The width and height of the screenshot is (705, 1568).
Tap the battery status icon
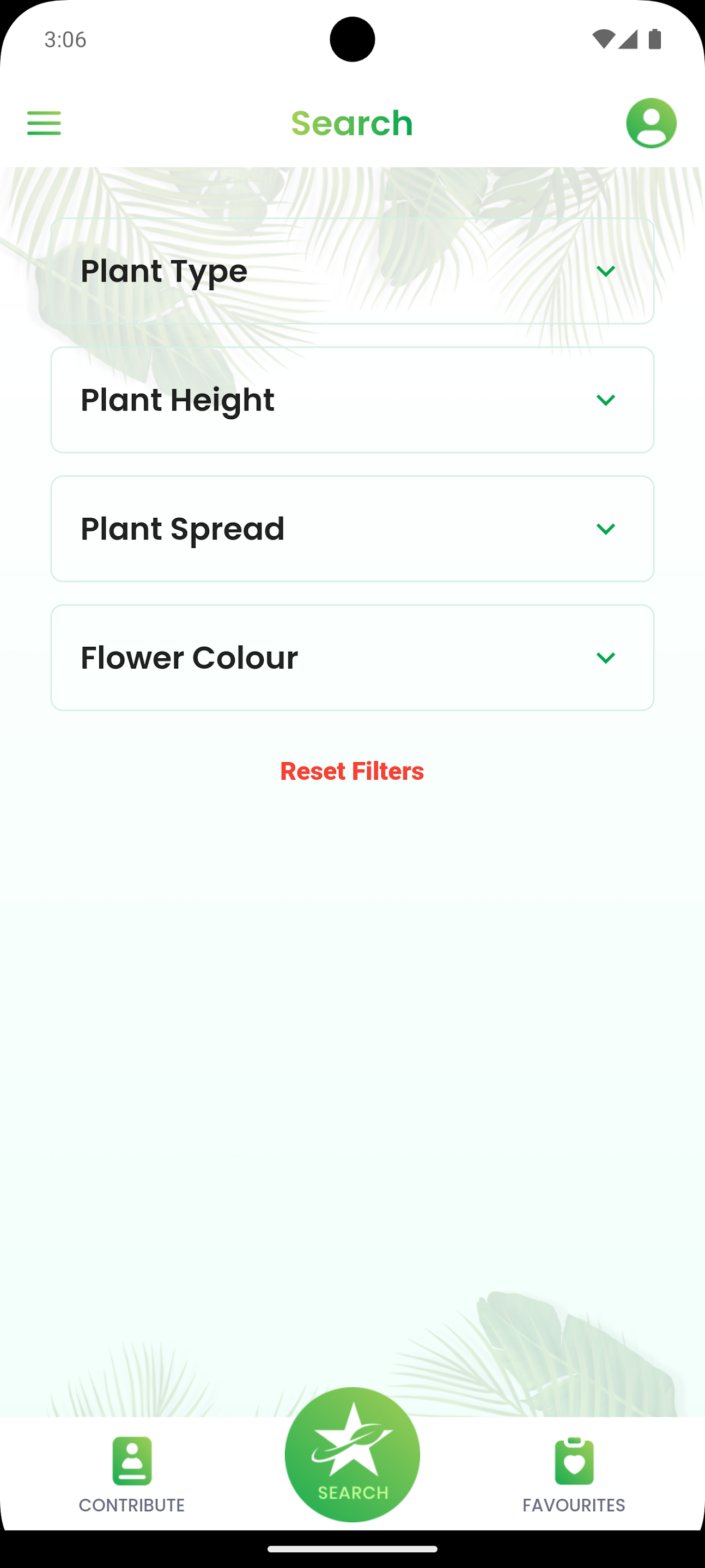tap(655, 40)
